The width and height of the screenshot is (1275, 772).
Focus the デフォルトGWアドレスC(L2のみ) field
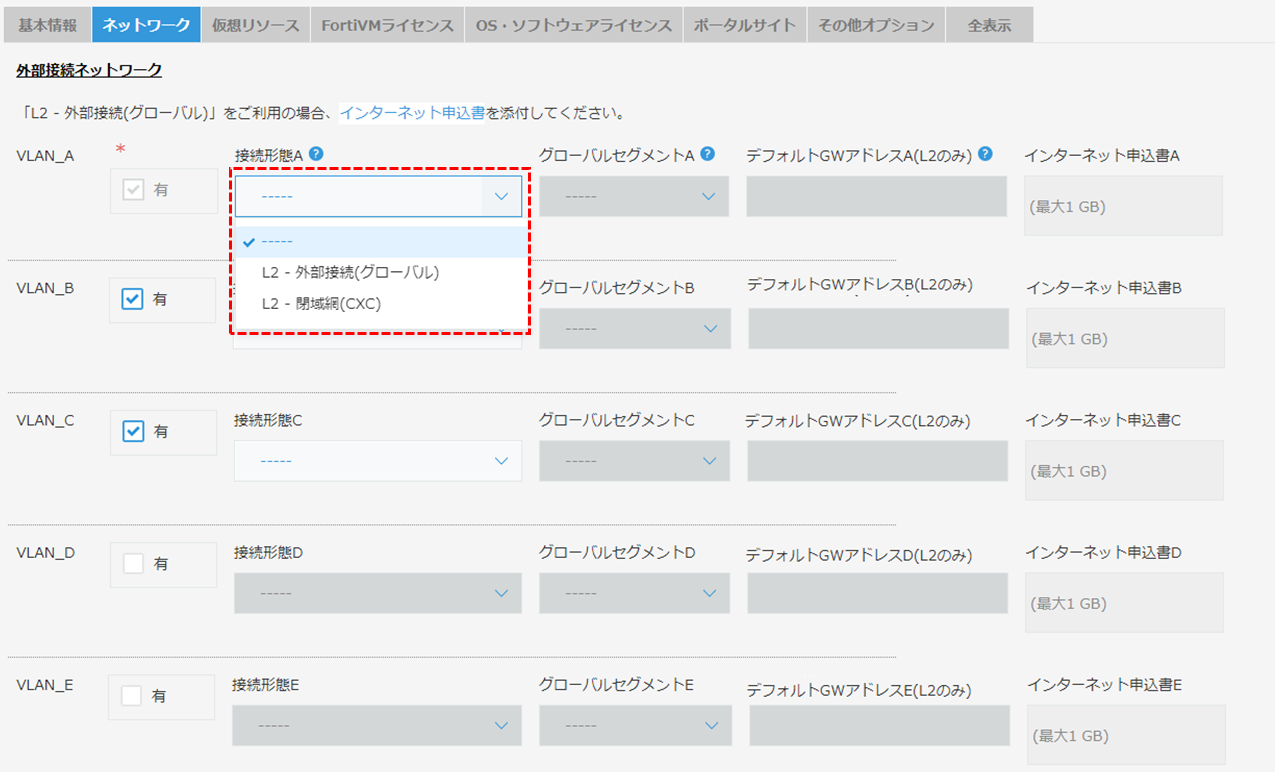(x=877, y=461)
